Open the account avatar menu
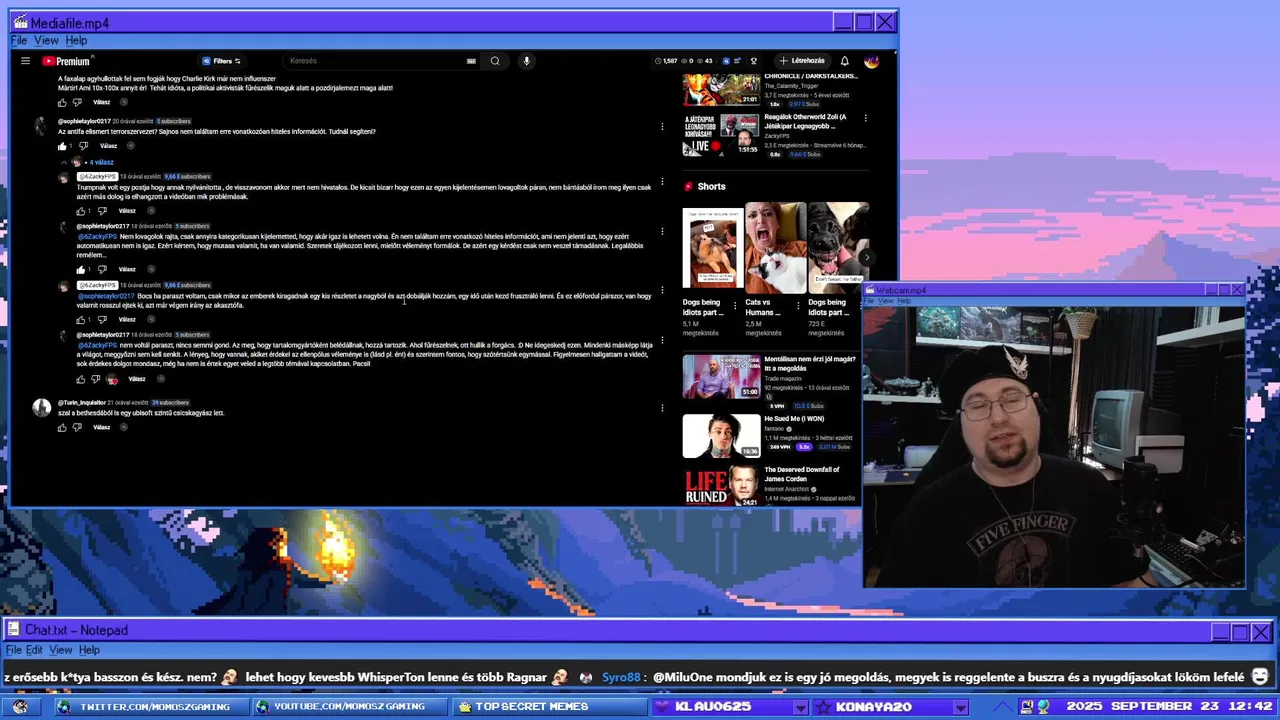1280x720 pixels. coord(871,61)
